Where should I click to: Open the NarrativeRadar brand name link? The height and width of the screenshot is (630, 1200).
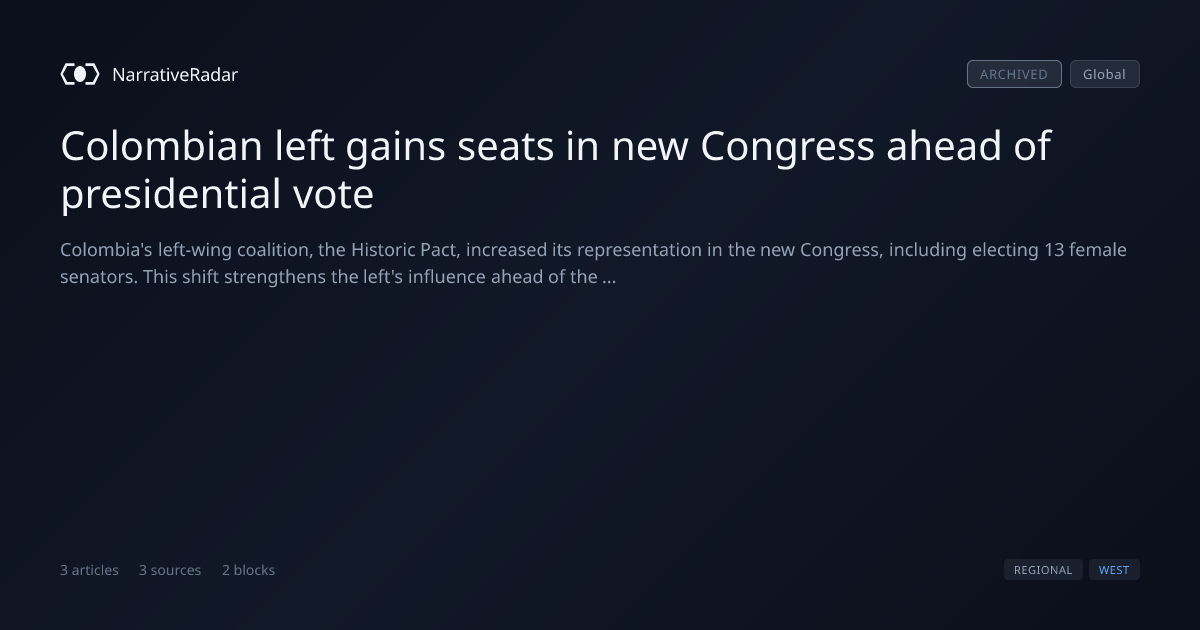(175, 75)
